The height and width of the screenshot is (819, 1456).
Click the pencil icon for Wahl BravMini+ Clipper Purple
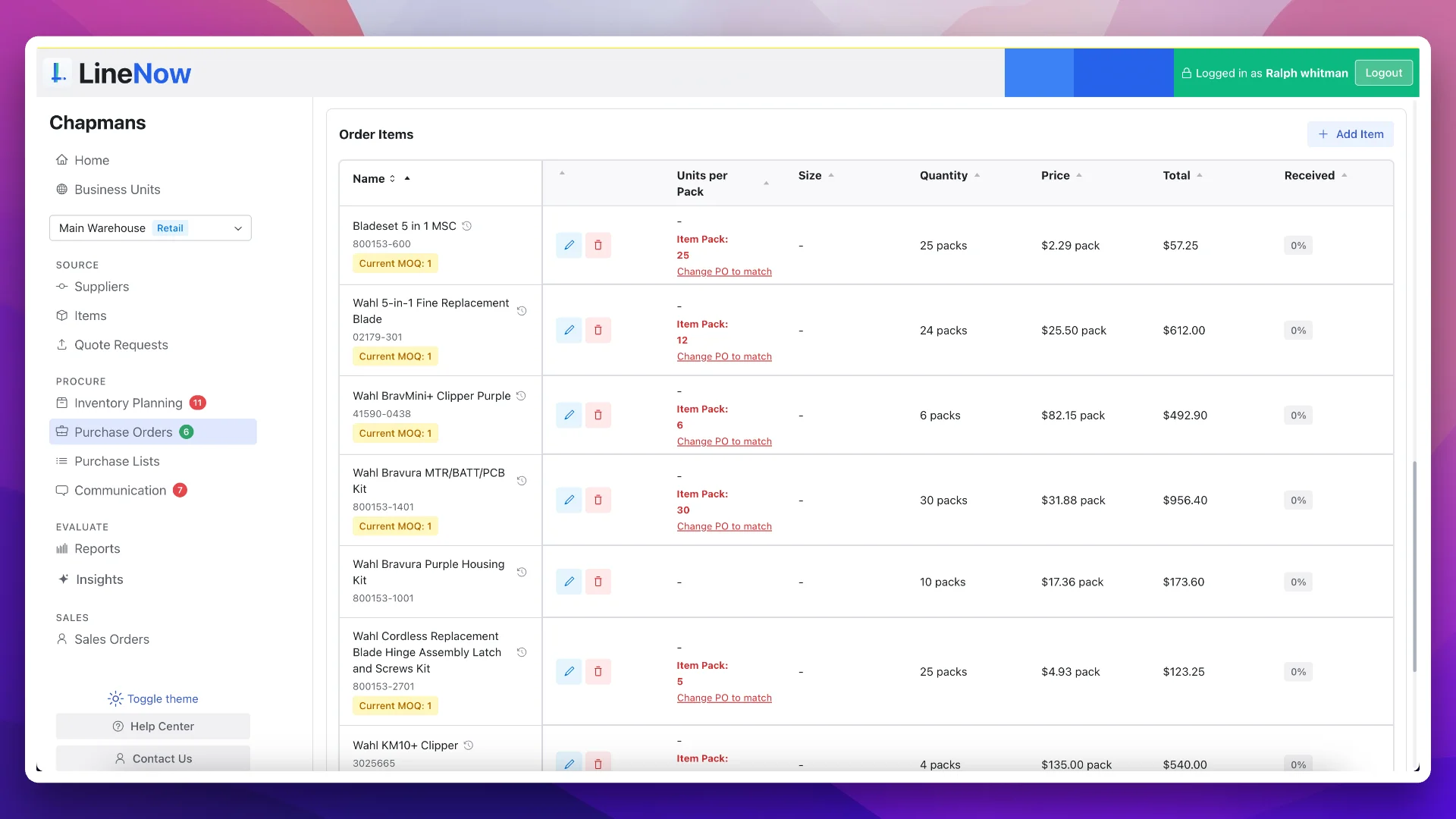point(569,415)
